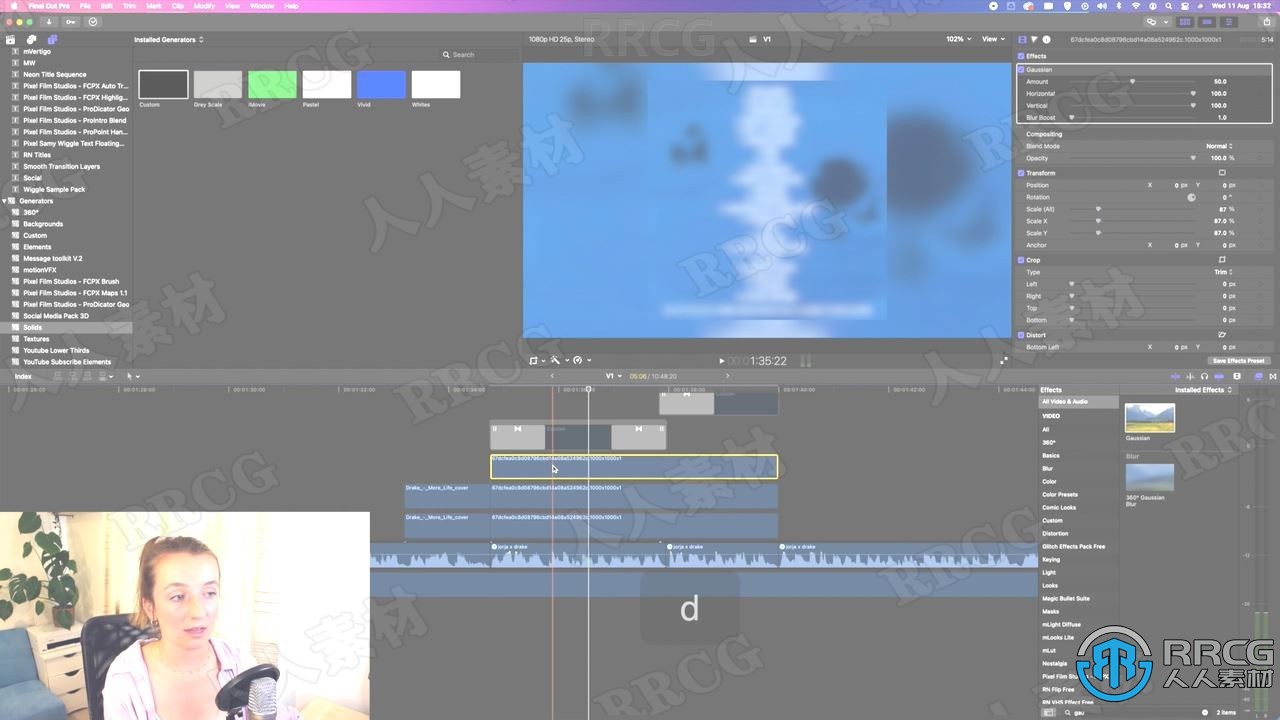Show the libraries sidebar clapper icon
Image resolution: width=1280 pixels, height=720 pixels.
(11, 39)
